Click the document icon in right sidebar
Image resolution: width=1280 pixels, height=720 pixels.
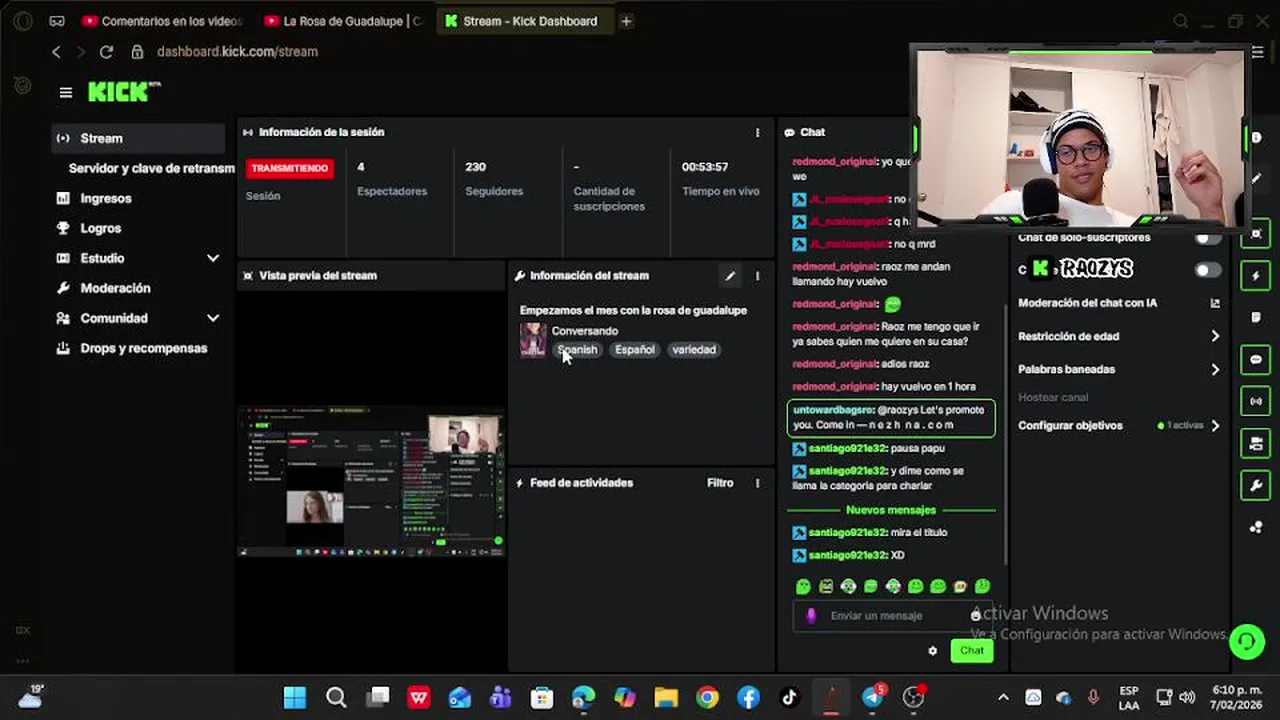click(1256, 318)
